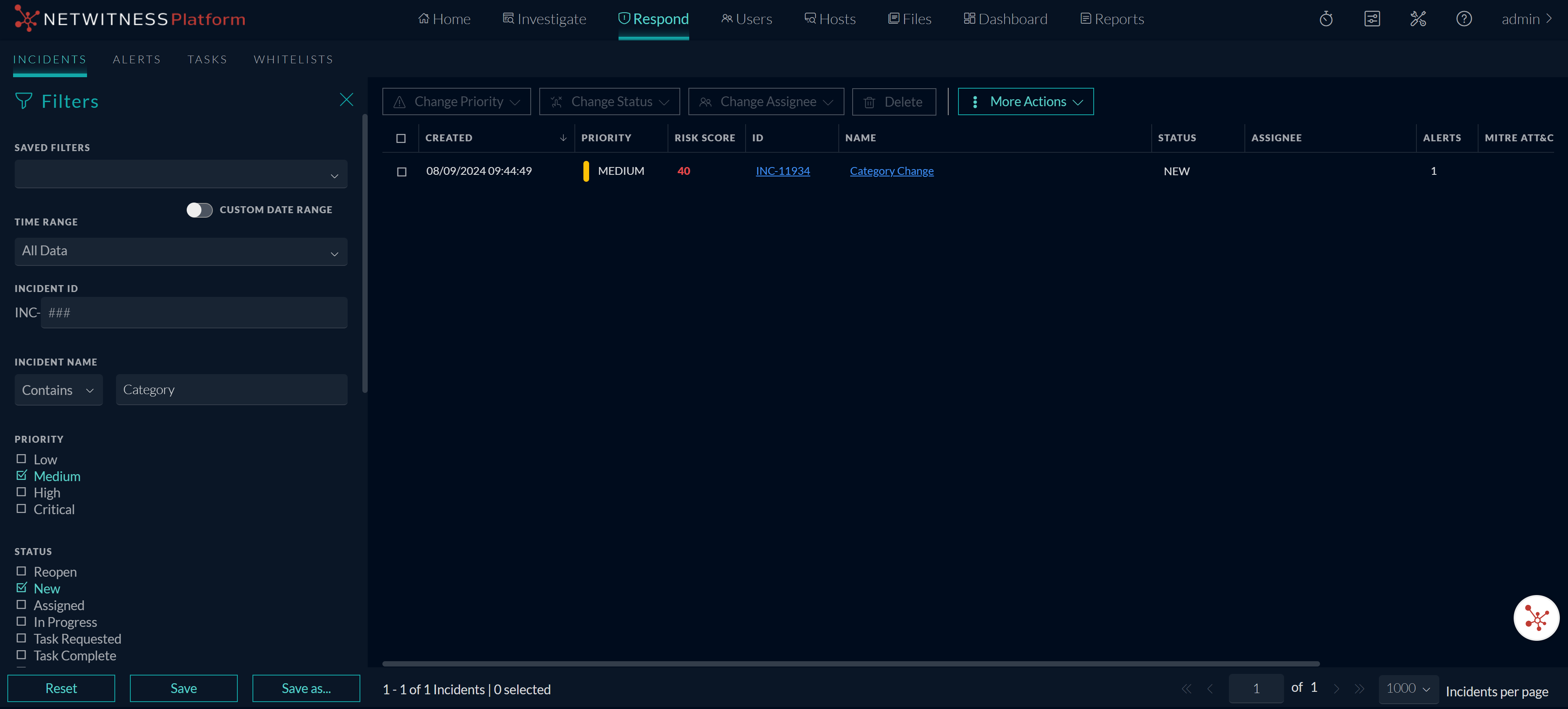Click the scissors/tools icon in toolbar
This screenshot has width=1568, height=709.
(x=1418, y=18)
